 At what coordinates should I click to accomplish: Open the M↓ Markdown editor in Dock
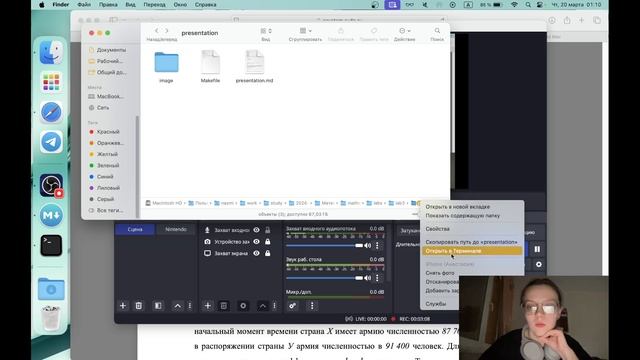pos(51,215)
